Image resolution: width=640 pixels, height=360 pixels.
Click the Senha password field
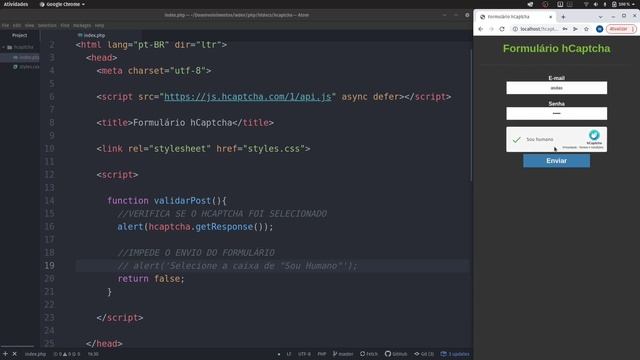(x=556, y=113)
